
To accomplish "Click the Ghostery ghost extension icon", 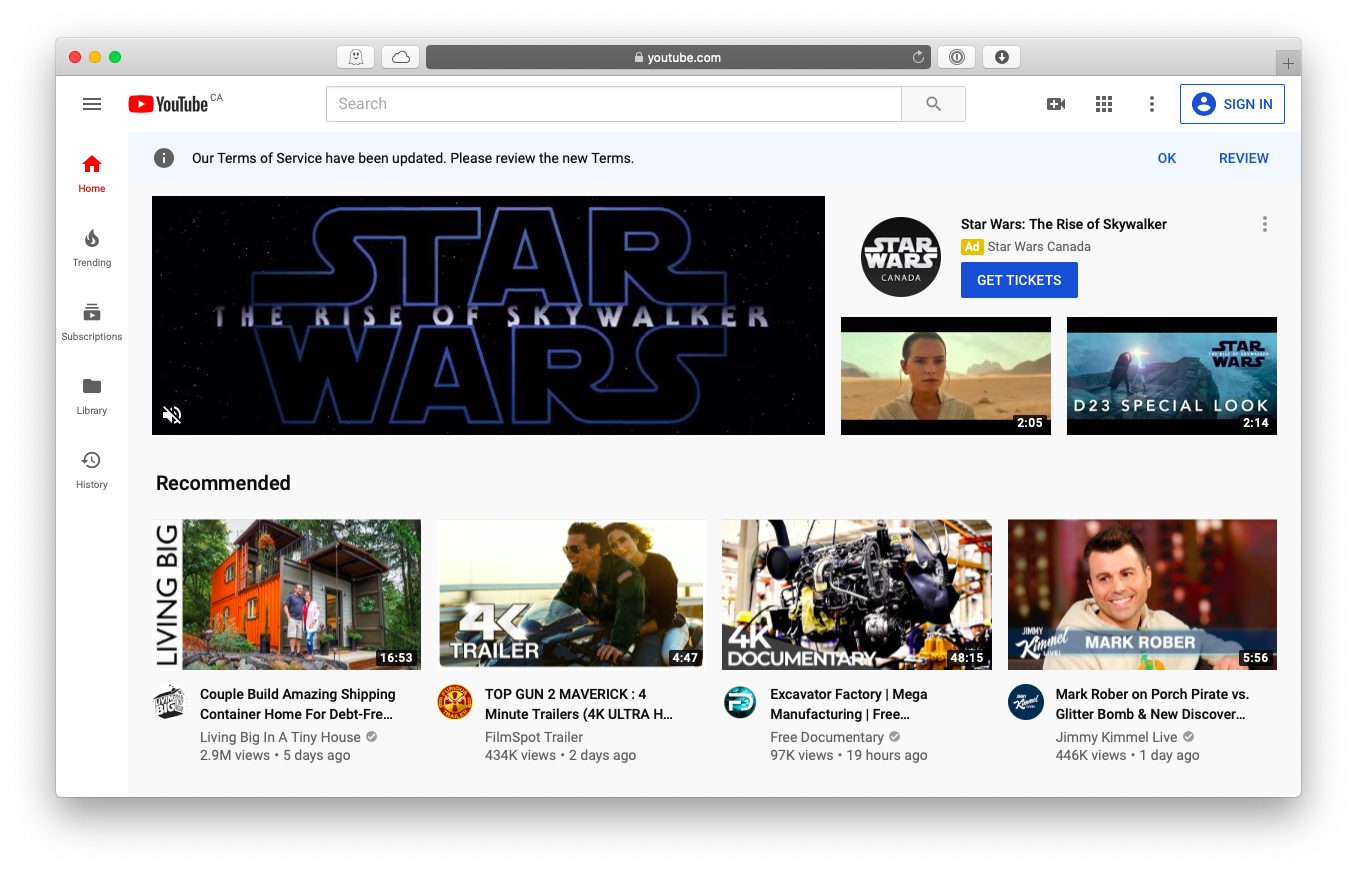I will coord(355,57).
